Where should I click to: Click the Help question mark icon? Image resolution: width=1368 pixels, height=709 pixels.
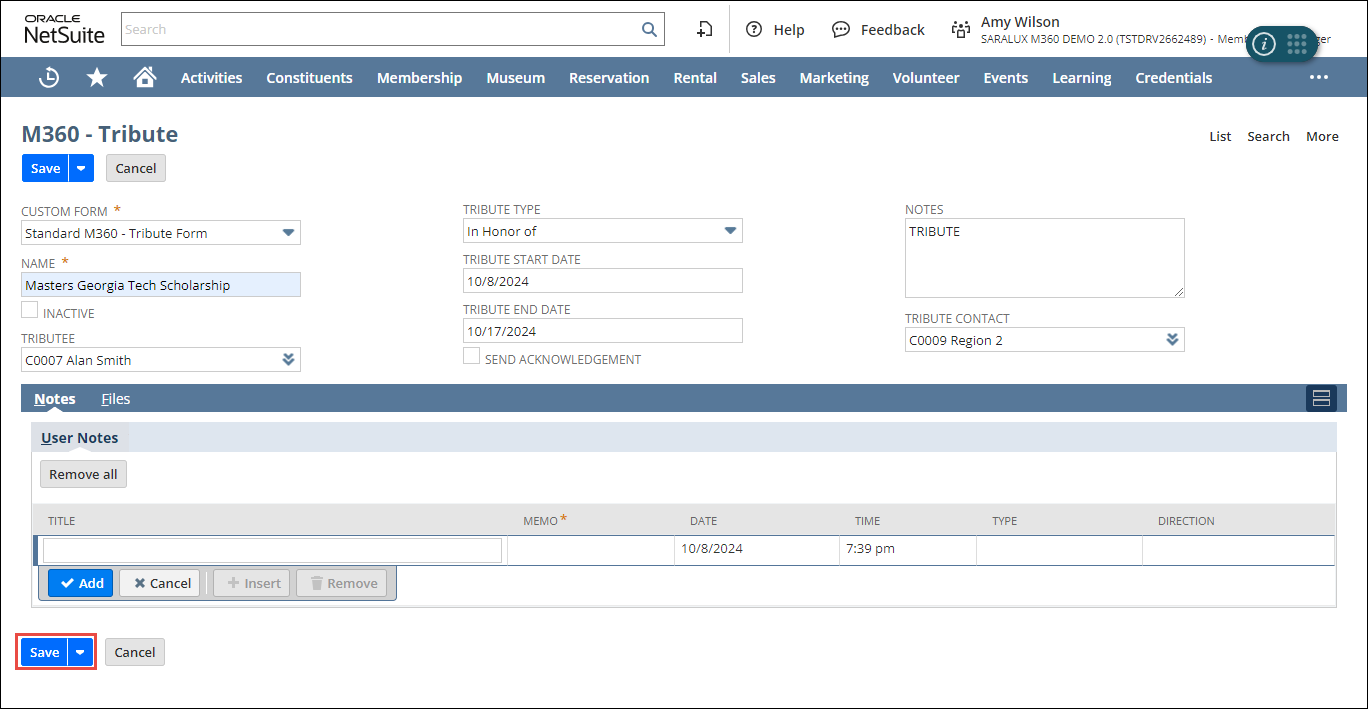tap(754, 29)
